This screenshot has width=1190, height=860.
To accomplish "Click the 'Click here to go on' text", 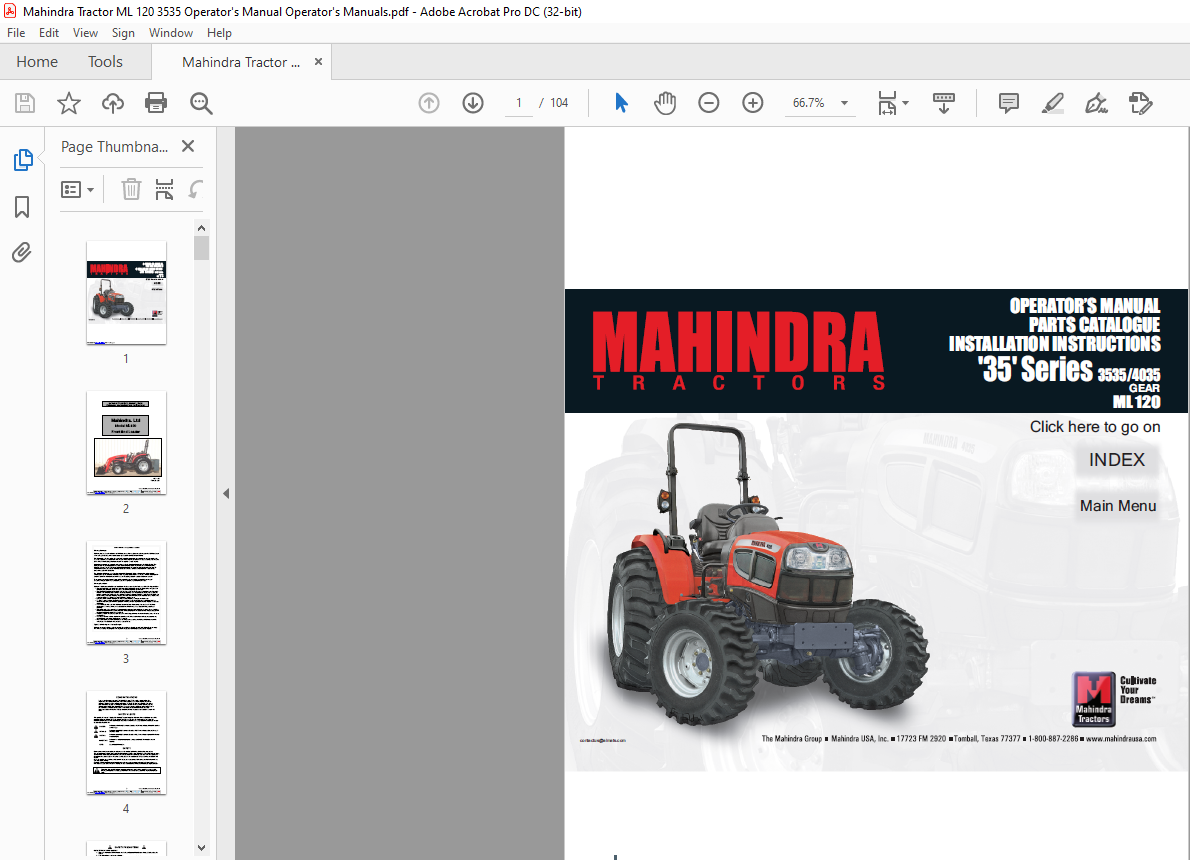I will (x=1094, y=427).
